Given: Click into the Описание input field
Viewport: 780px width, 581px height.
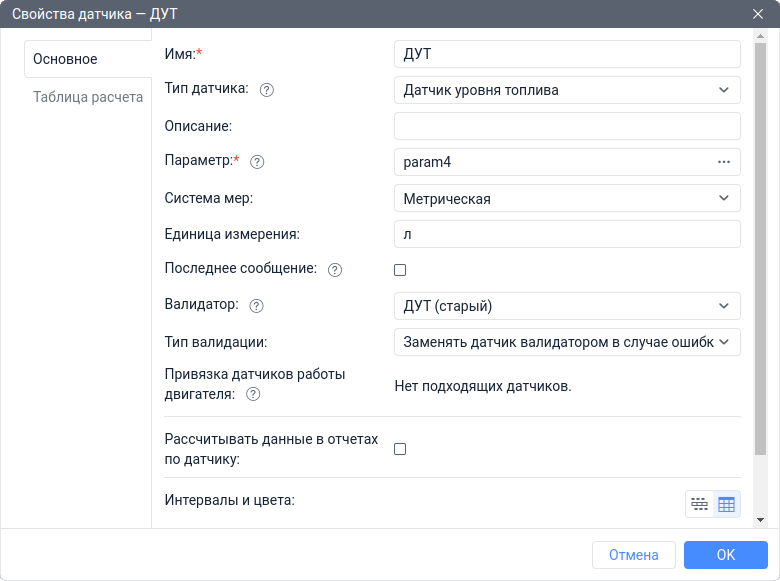Looking at the screenshot, I should 567,126.
